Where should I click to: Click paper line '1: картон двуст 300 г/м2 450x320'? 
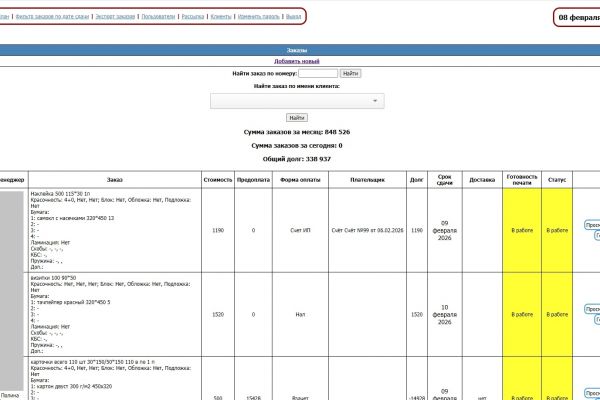tap(71, 386)
